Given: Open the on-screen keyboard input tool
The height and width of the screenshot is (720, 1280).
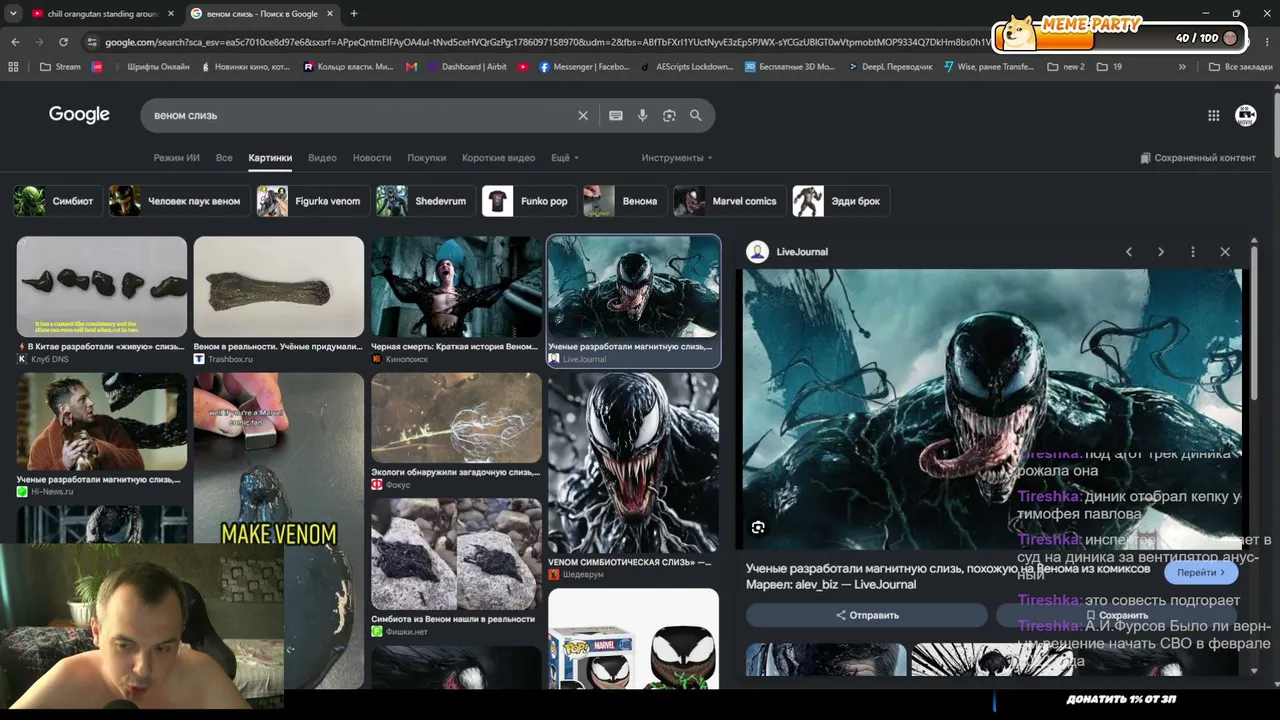Looking at the screenshot, I should (x=616, y=115).
